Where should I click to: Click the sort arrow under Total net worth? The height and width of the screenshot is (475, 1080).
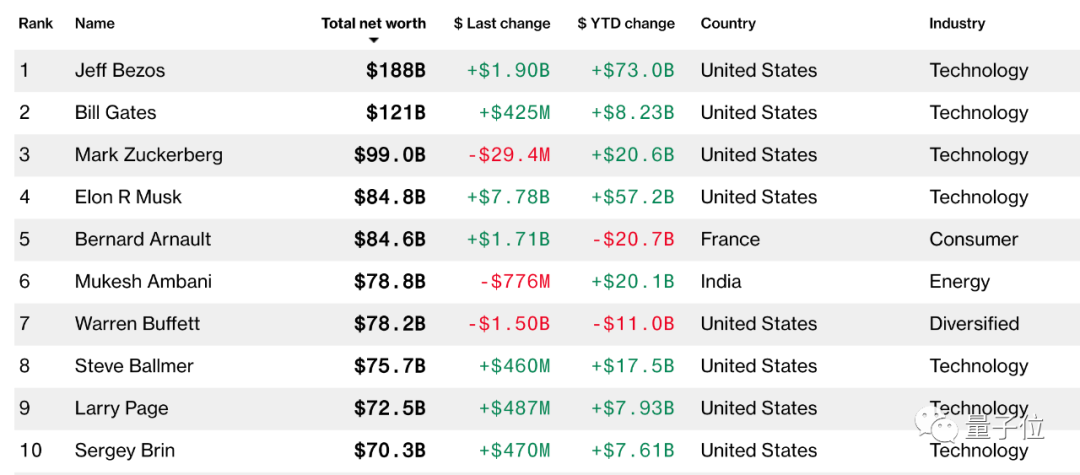(374, 41)
